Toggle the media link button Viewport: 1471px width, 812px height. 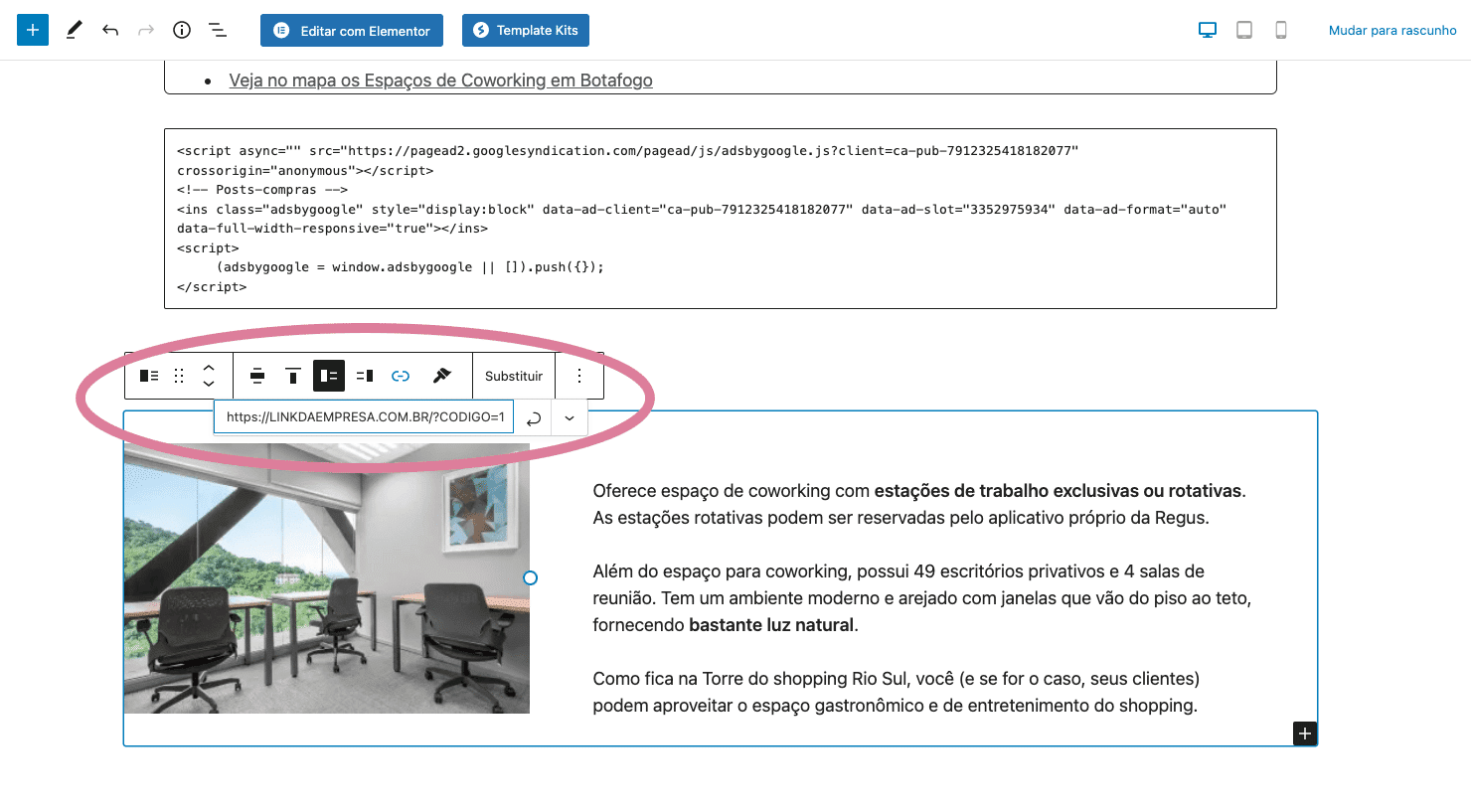coord(401,376)
